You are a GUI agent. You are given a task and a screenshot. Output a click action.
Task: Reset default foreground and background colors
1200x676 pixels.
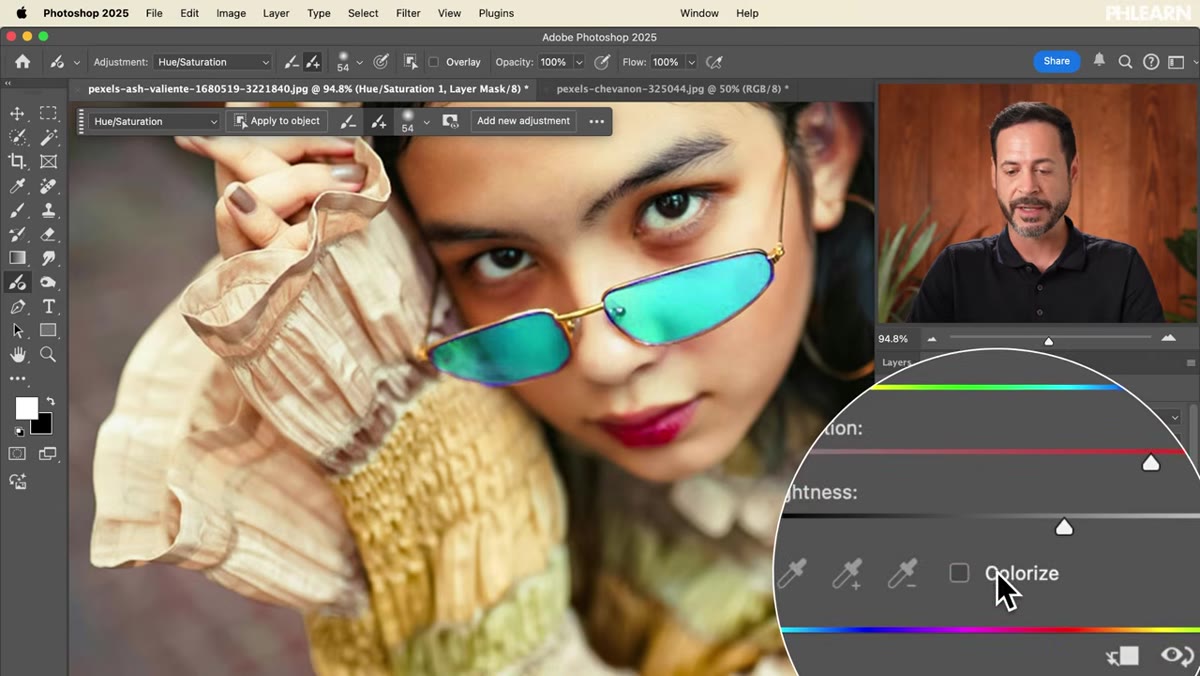point(17,432)
